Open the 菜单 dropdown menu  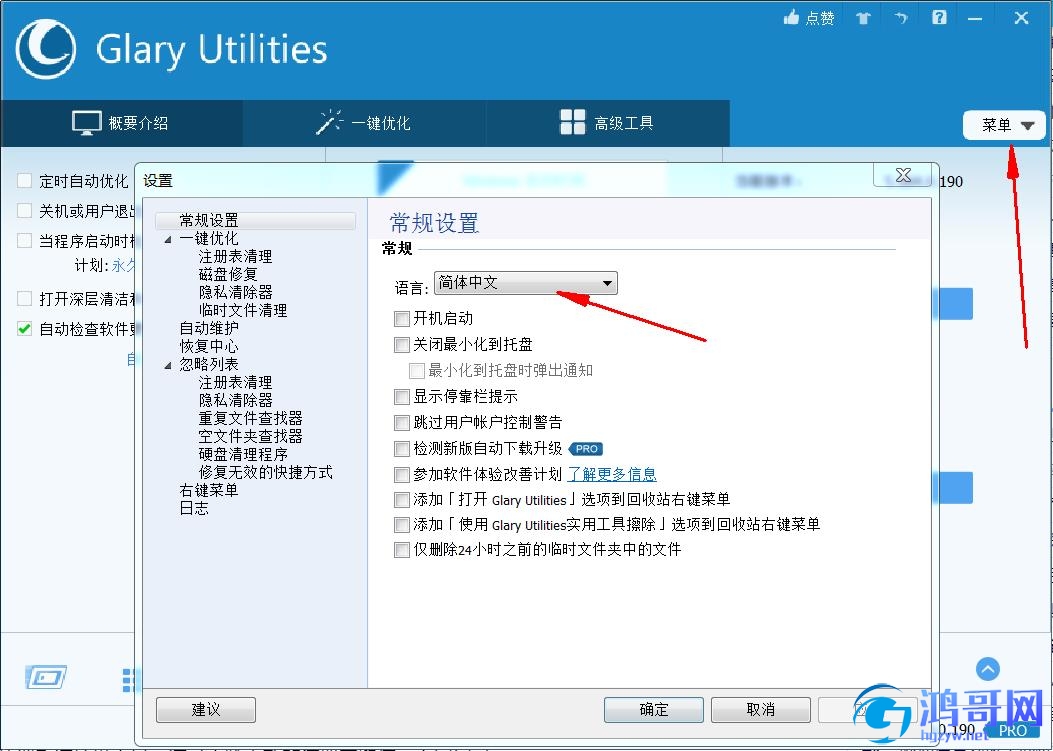(1004, 125)
